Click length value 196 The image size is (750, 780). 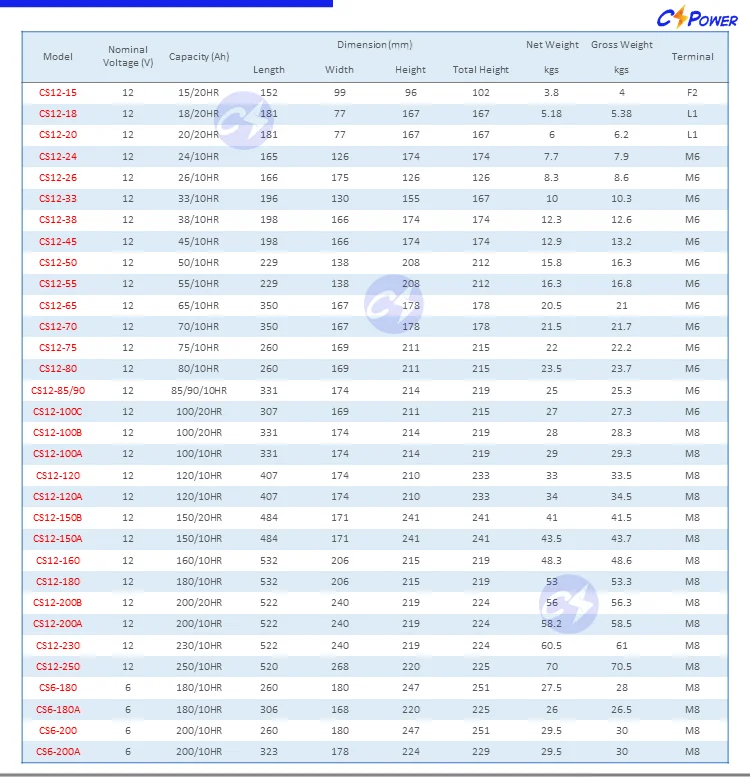(269, 198)
